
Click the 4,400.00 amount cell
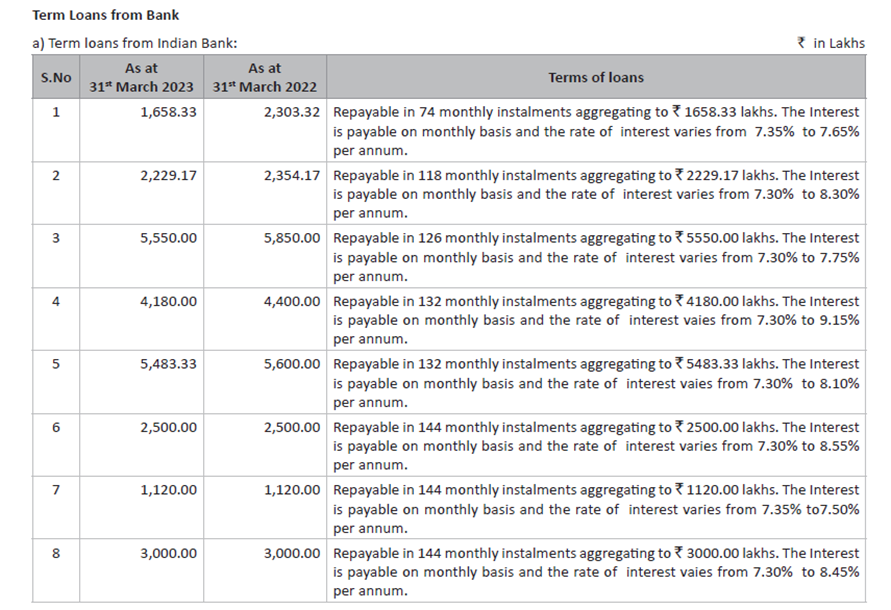292,302
